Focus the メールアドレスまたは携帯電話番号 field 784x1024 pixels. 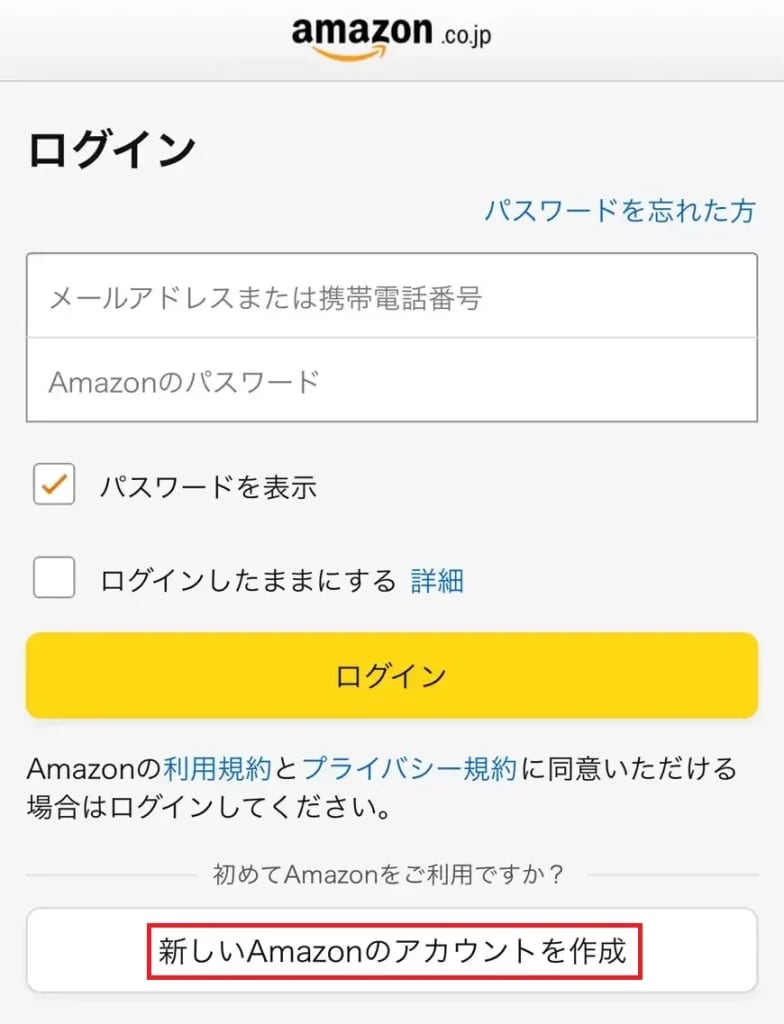tap(392, 296)
